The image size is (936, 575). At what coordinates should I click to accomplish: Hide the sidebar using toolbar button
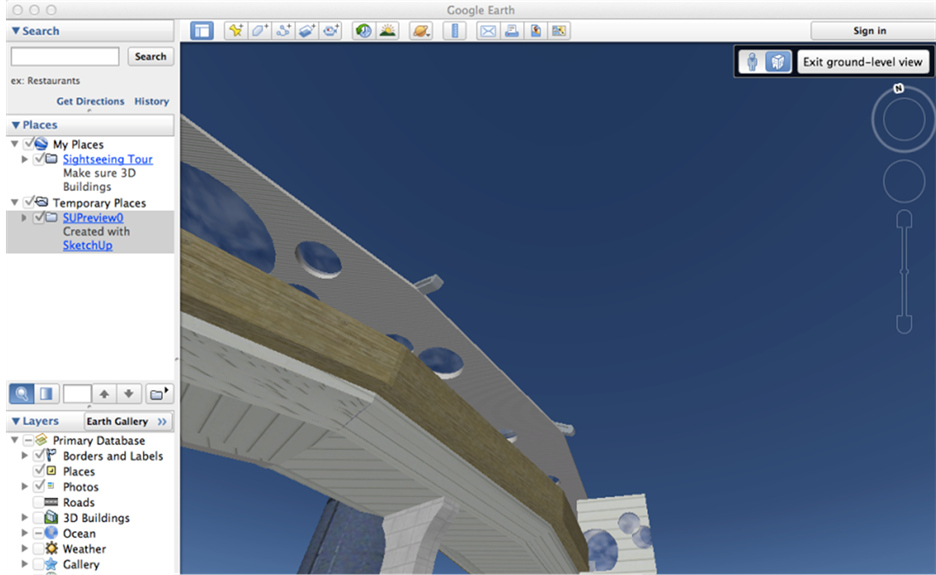202,31
